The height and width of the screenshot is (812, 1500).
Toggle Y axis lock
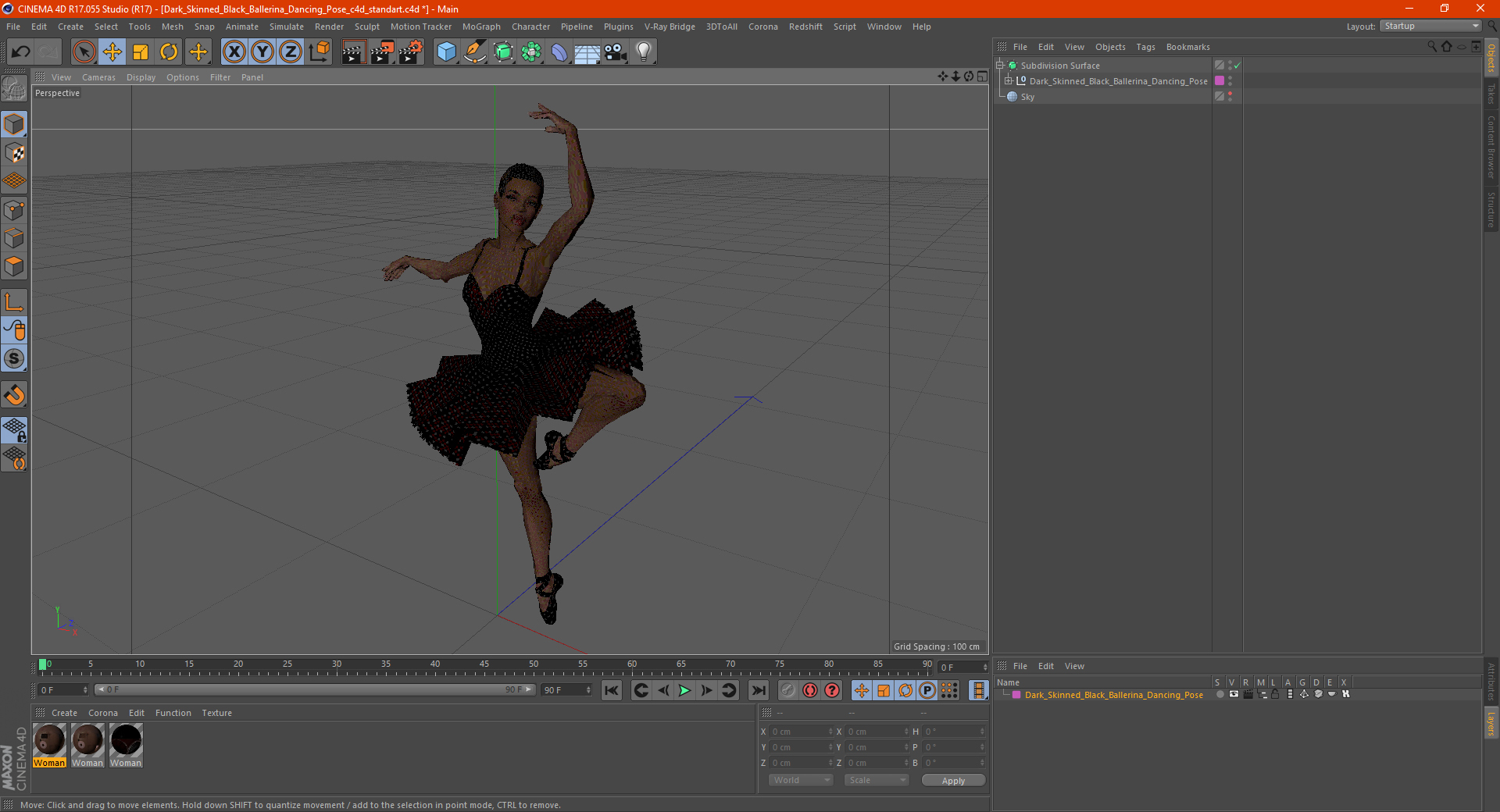tap(262, 52)
